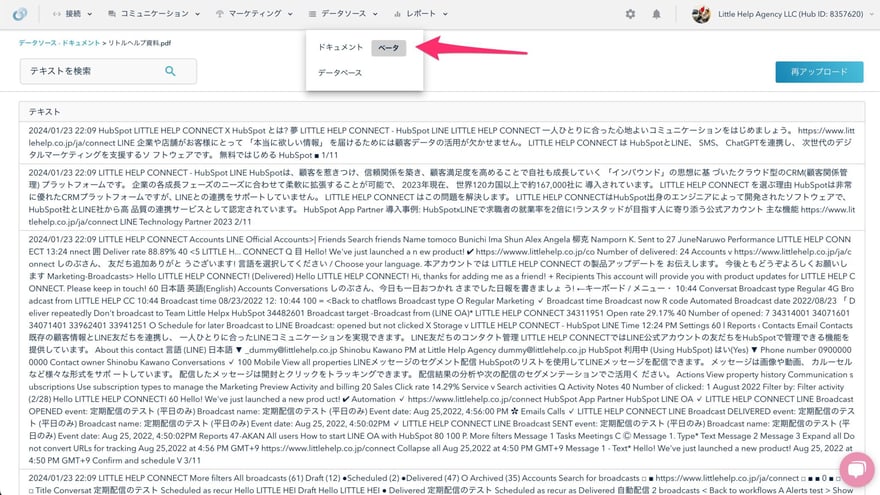This screenshot has height=495, width=880.
Task: Collapse the chevron next to データソース
Action: point(375,14)
